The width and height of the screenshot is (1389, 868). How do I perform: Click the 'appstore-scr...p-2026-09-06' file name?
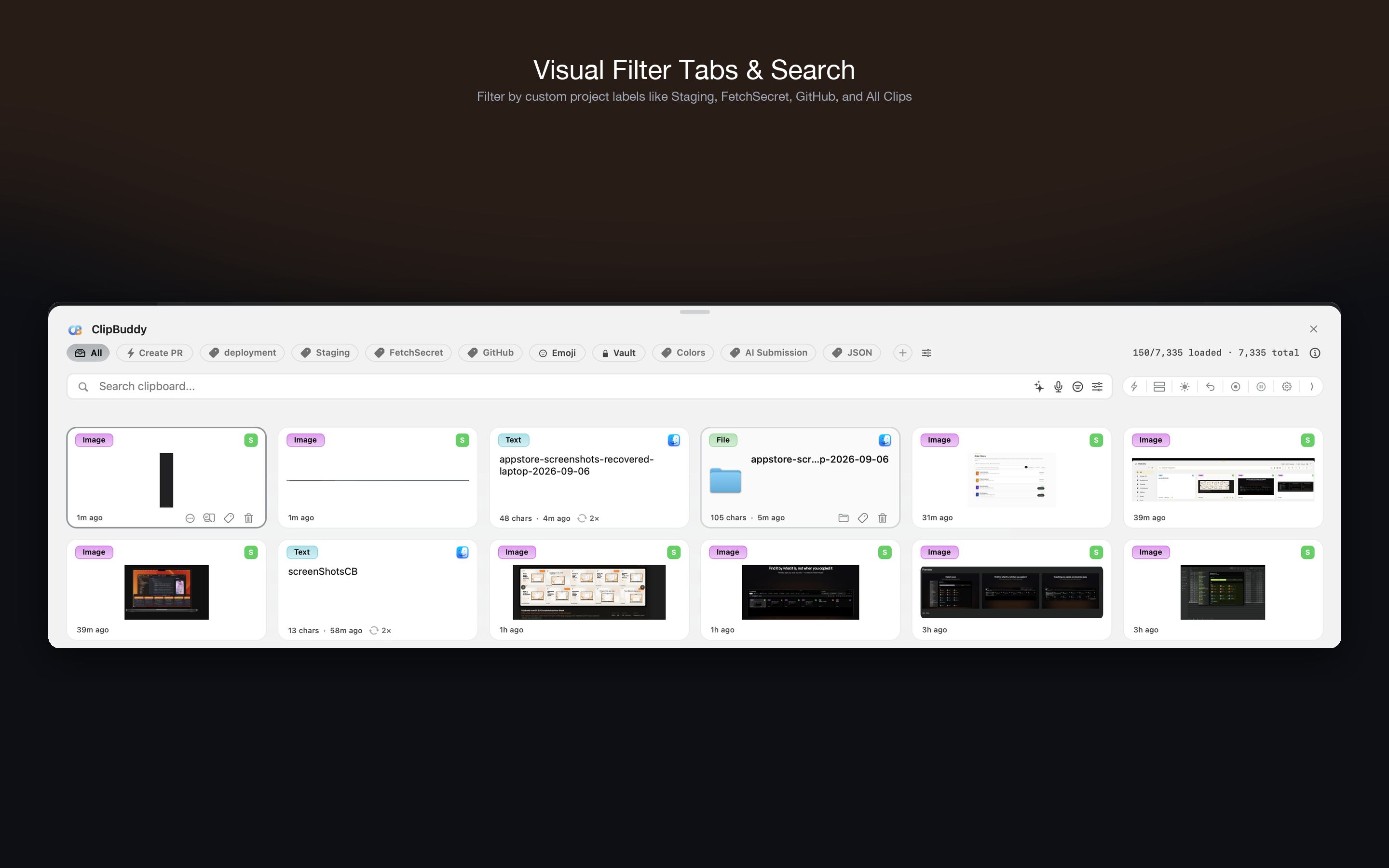click(819, 460)
